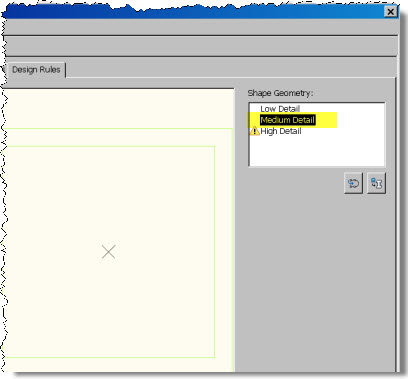The height and width of the screenshot is (379, 408).
Task: Select High Detail shape geometry entry
Action: (x=281, y=131)
